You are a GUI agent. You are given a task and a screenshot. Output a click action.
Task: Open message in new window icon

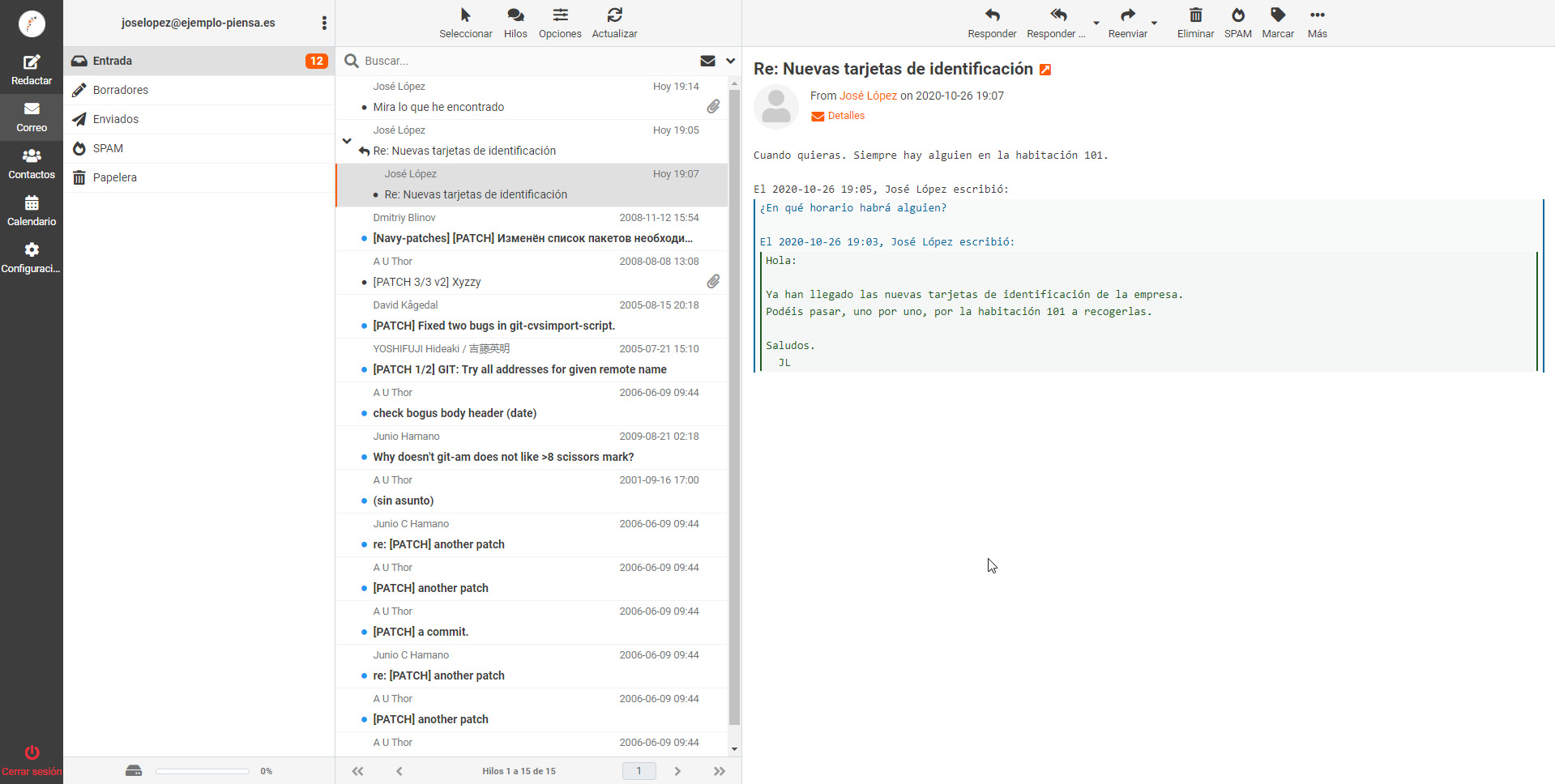click(1045, 70)
